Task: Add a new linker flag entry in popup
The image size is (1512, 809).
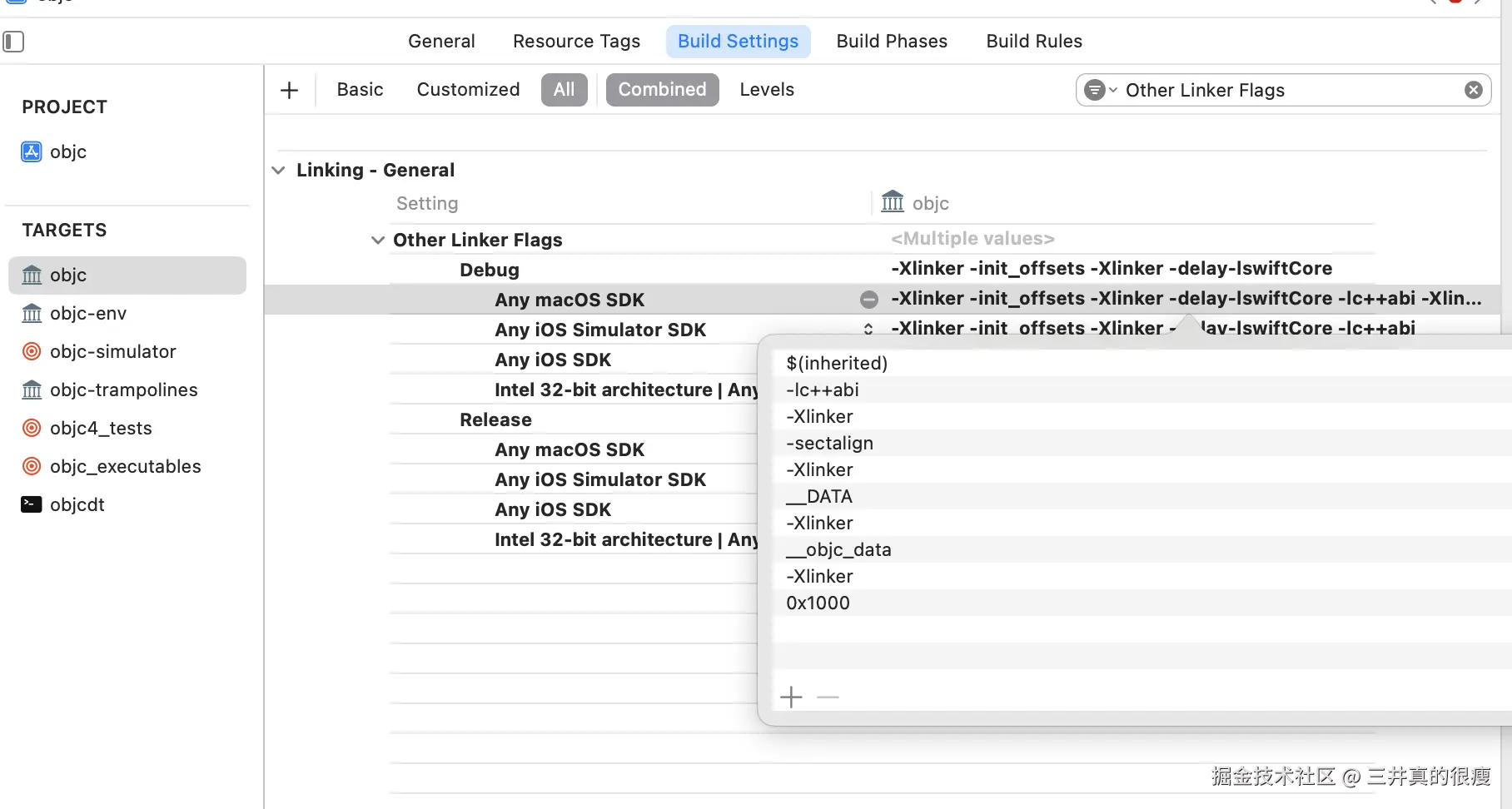Action: (791, 697)
